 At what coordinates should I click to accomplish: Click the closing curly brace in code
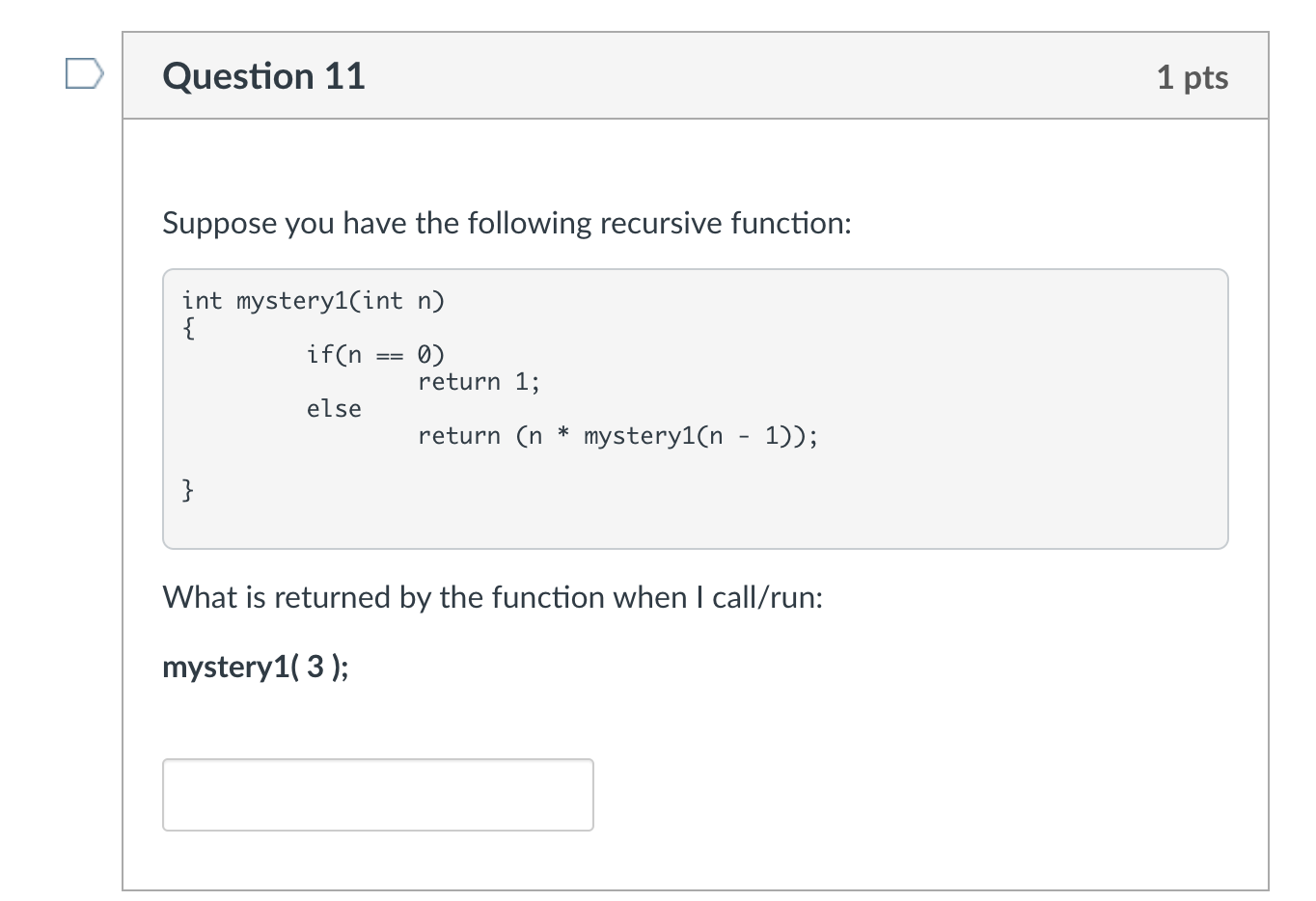[188, 490]
